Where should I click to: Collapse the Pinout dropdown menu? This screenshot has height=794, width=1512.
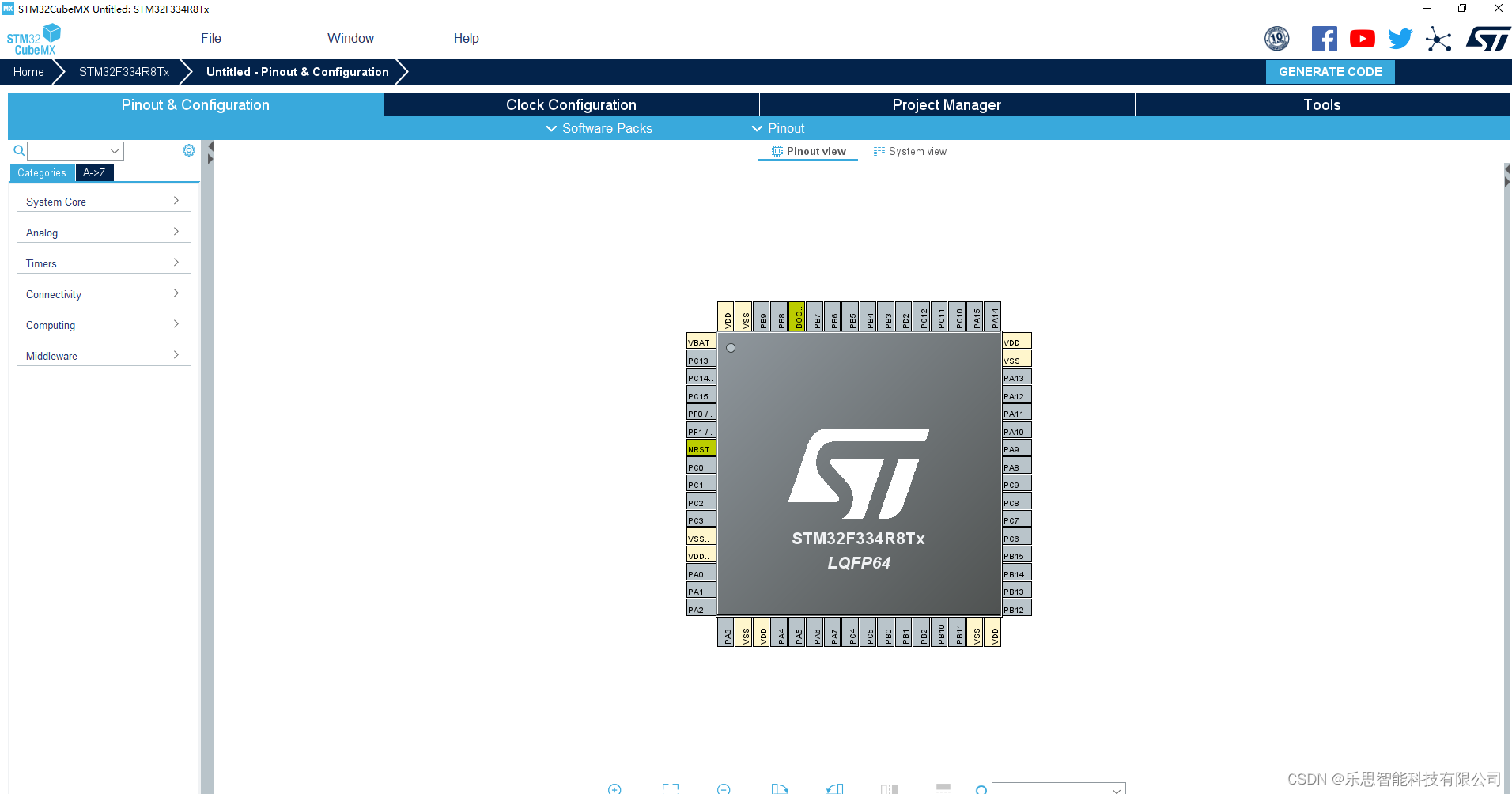(777, 128)
